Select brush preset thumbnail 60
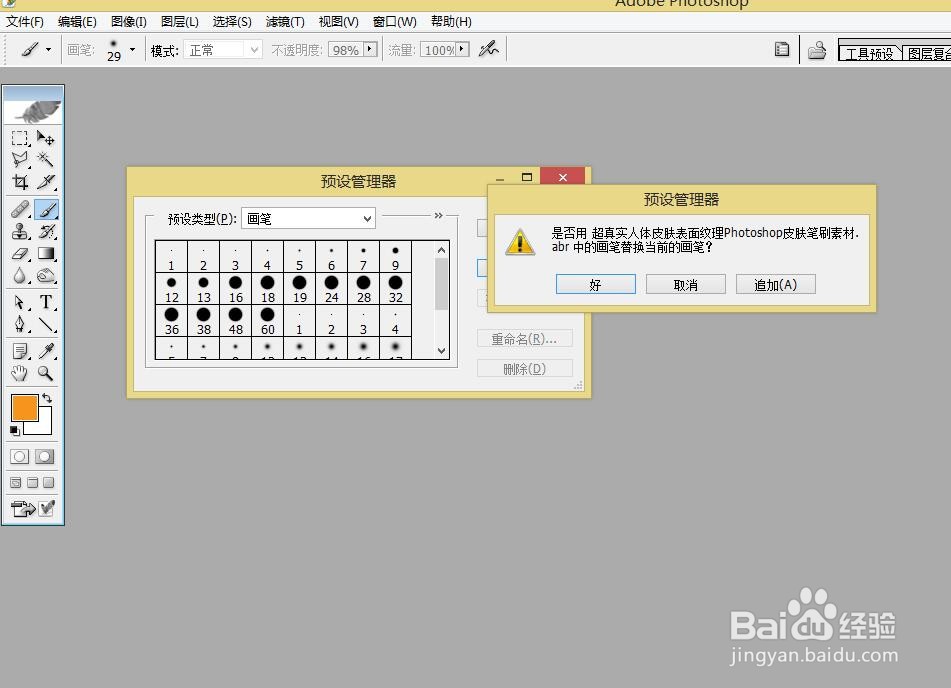The height and width of the screenshot is (688, 951). (x=267, y=320)
